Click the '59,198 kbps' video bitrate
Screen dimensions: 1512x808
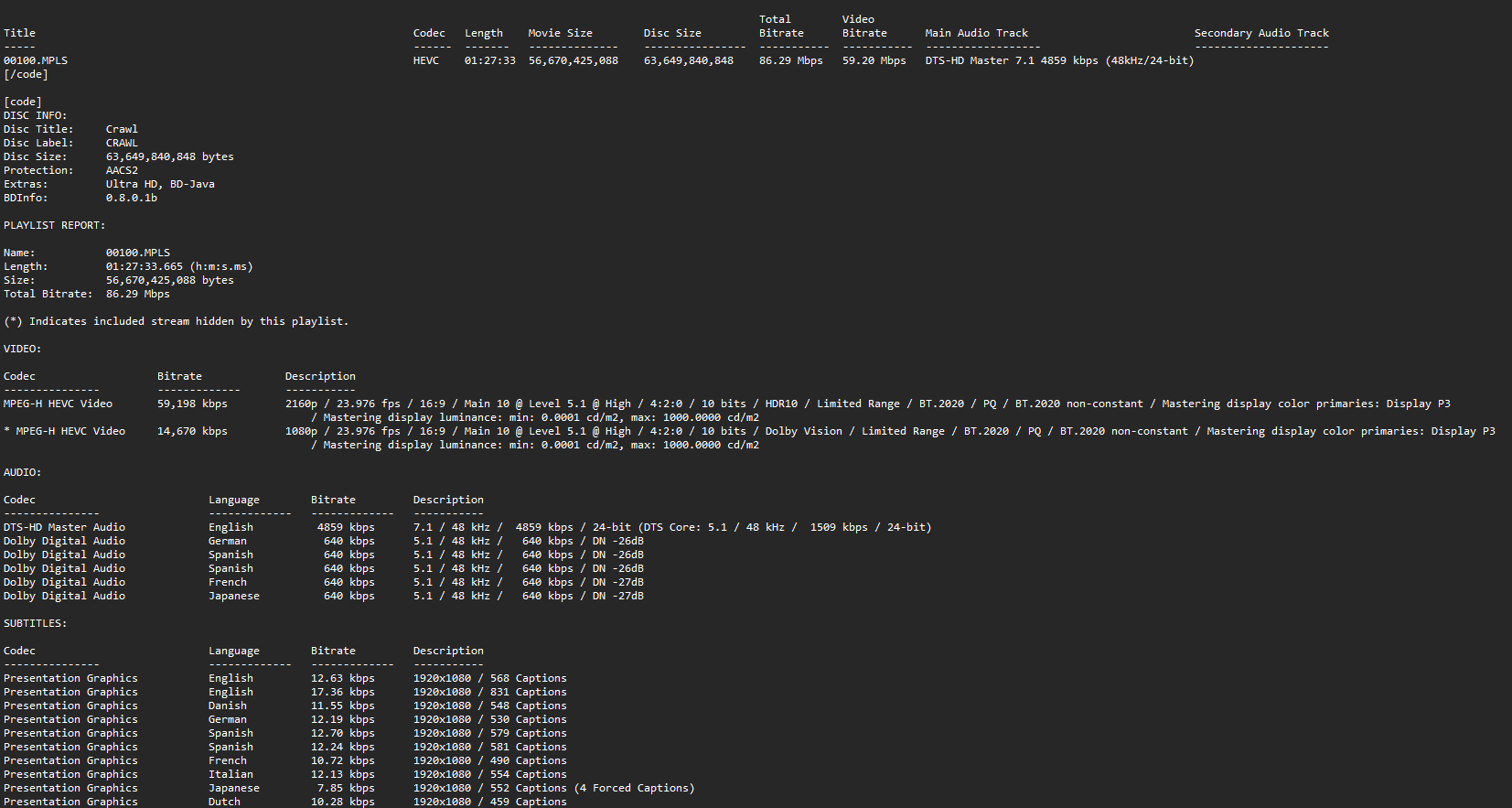pyautogui.click(x=192, y=404)
